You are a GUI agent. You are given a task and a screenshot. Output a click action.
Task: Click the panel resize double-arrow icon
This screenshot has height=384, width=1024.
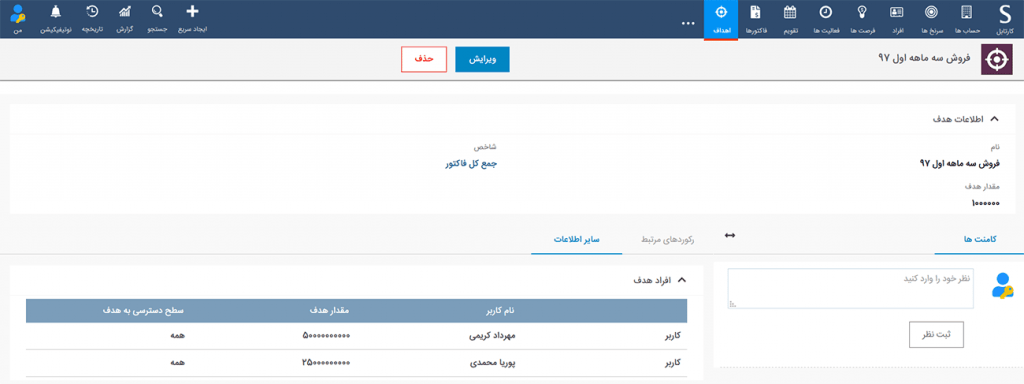click(x=730, y=235)
